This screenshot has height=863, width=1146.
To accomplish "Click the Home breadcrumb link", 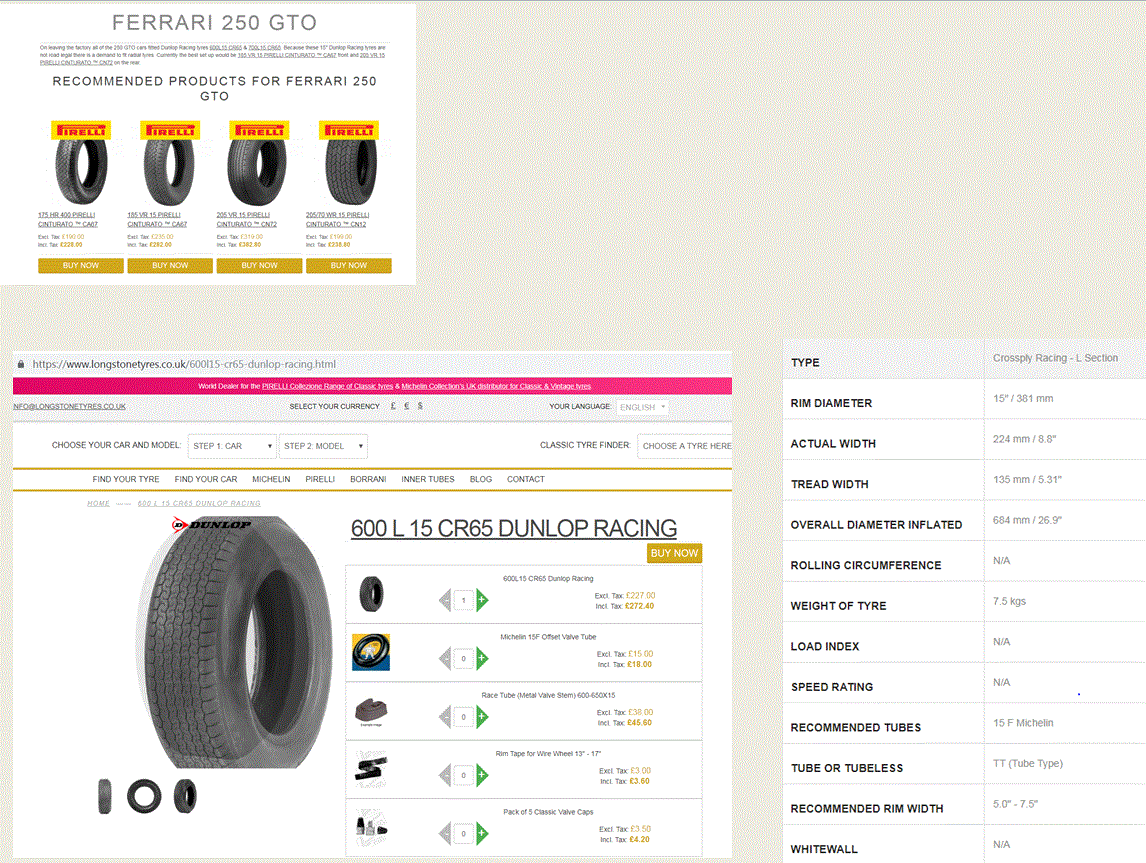I will (99, 503).
